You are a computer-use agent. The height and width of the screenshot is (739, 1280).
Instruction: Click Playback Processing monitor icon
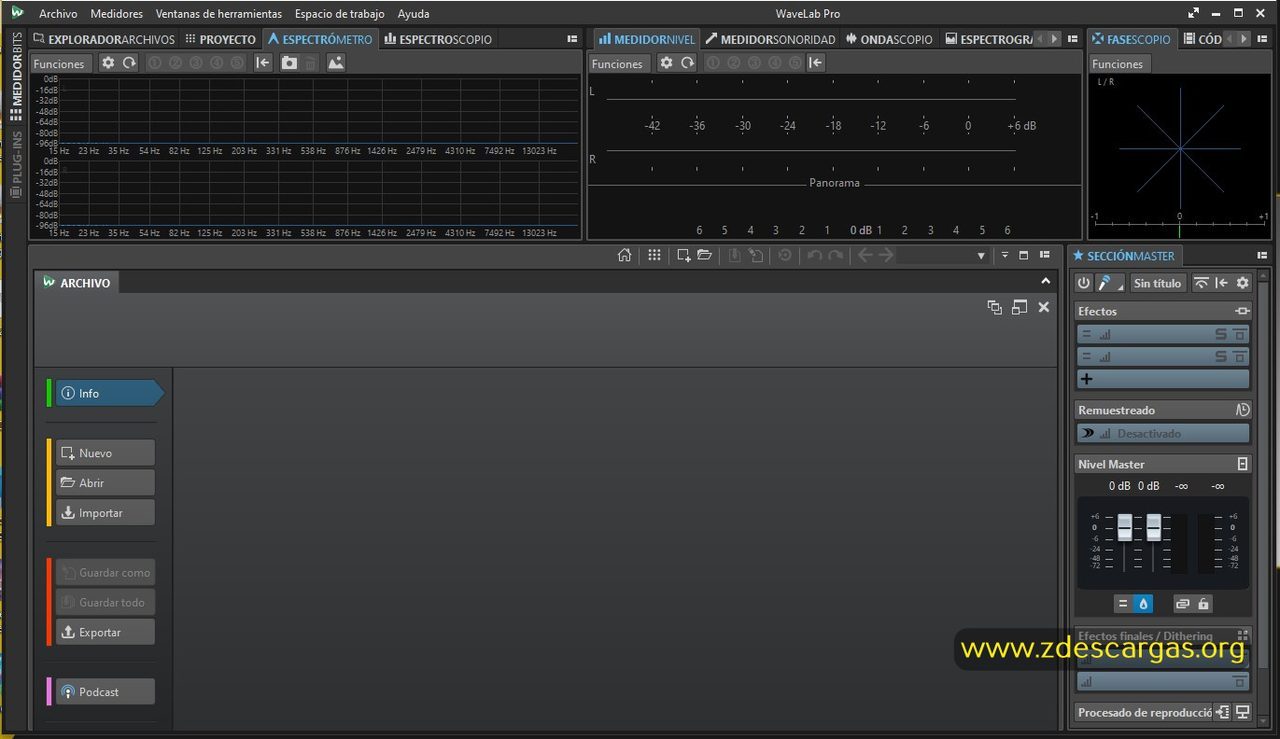click(x=1243, y=712)
